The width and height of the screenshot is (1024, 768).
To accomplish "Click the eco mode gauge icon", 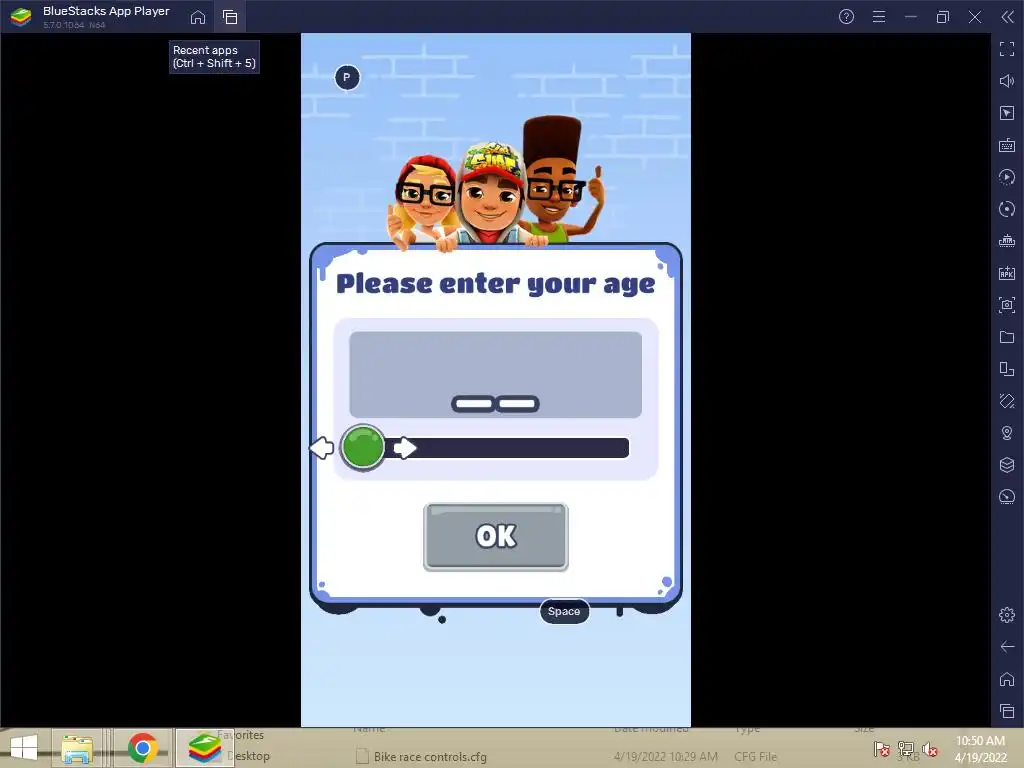I will (1007, 497).
